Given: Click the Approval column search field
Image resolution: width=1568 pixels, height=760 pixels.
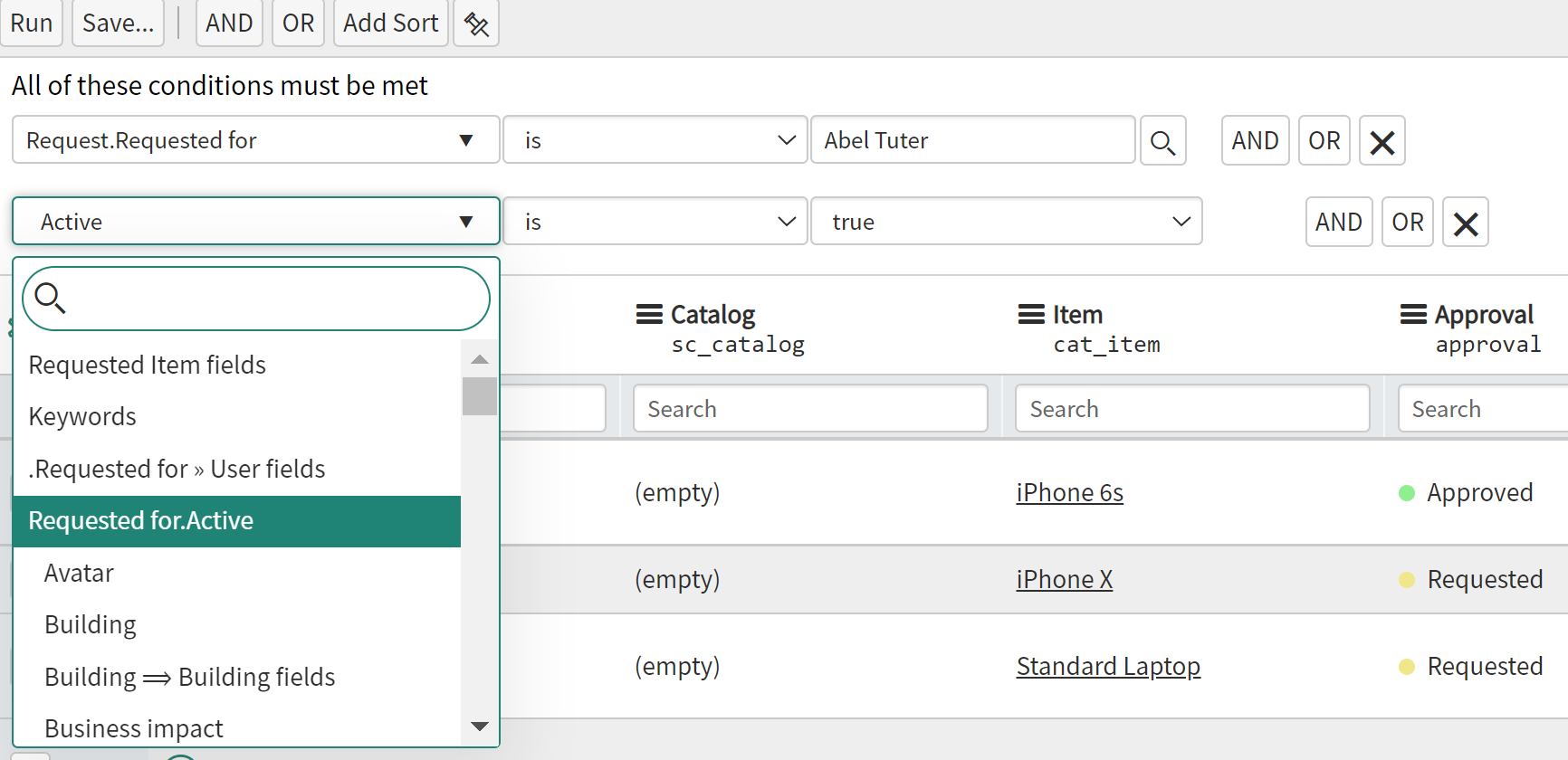Looking at the screenshot, I should (x=1483, y=409).
